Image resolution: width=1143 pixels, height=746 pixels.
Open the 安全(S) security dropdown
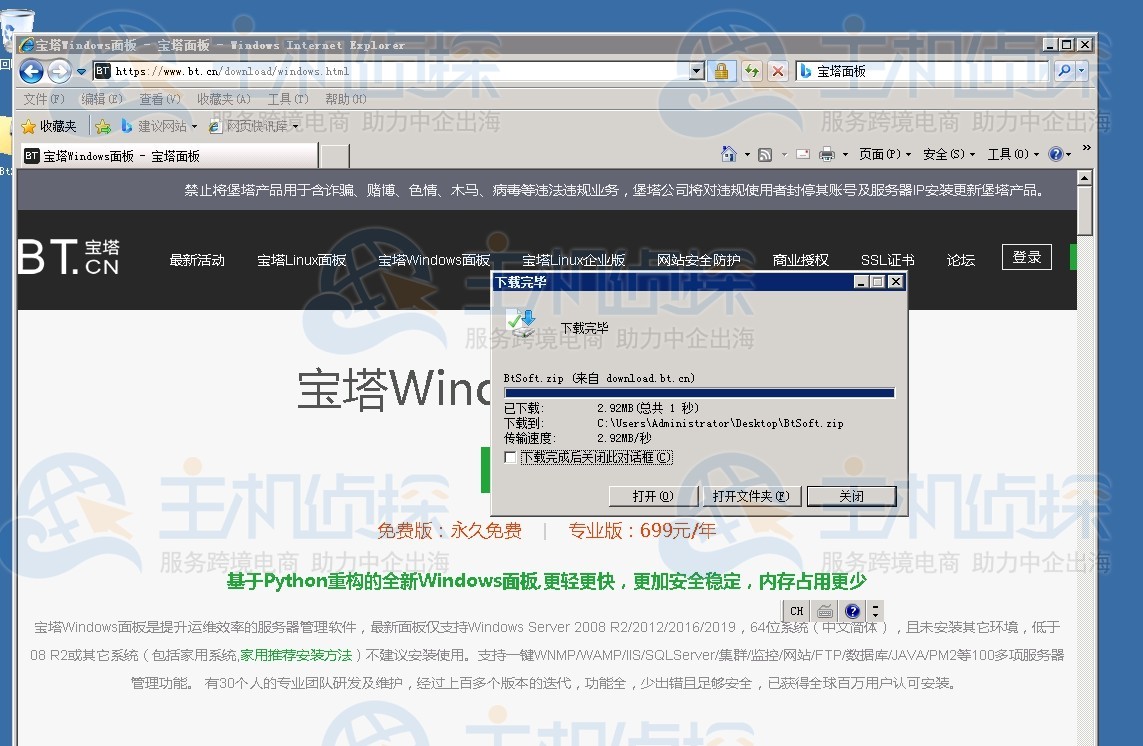(946, 153)
